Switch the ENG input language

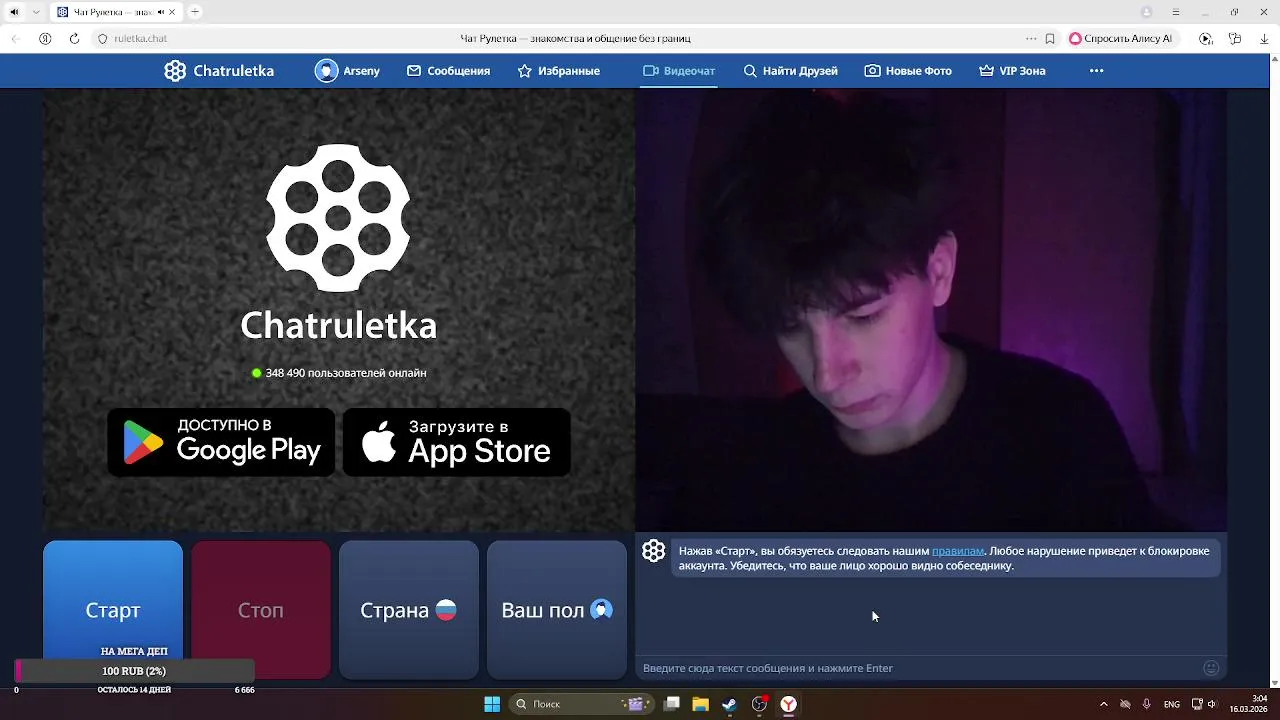click(x=1171, y=704)
